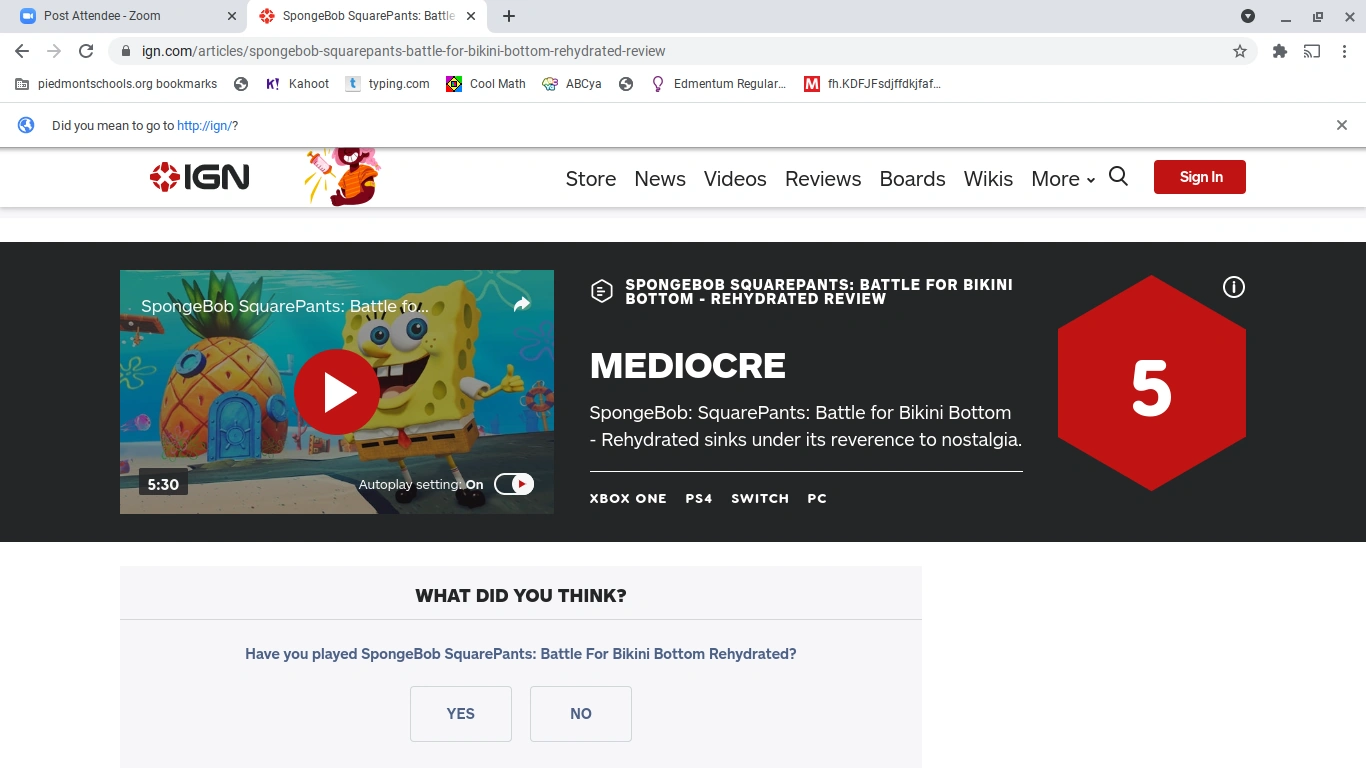This screenshot has height=768, width=1366.
Task: Click the share icon on the video player
Action: (x=523, y=304)
